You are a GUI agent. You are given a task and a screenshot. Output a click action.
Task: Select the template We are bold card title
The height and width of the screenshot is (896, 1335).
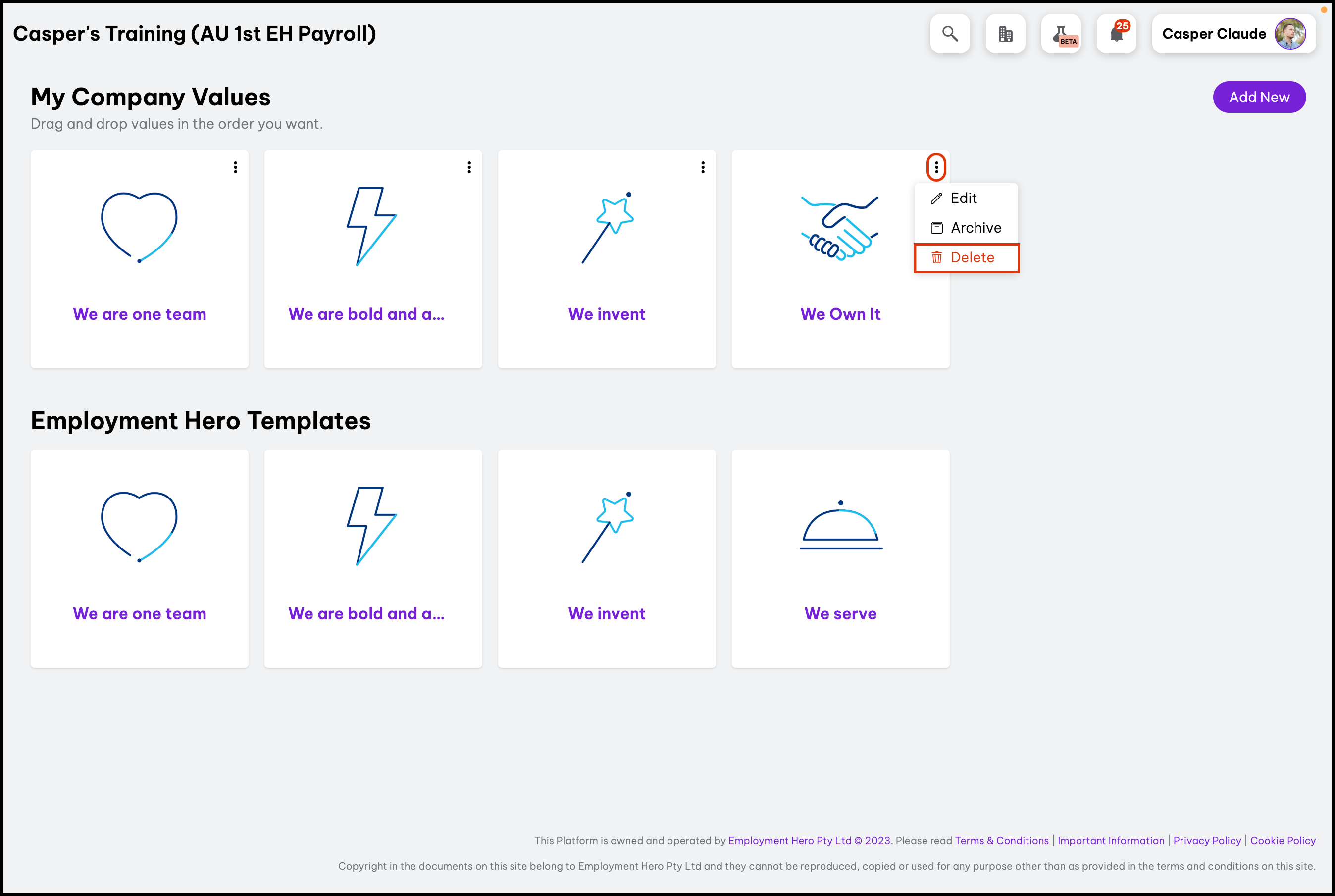pyautogui.click(x=366, y=614)
